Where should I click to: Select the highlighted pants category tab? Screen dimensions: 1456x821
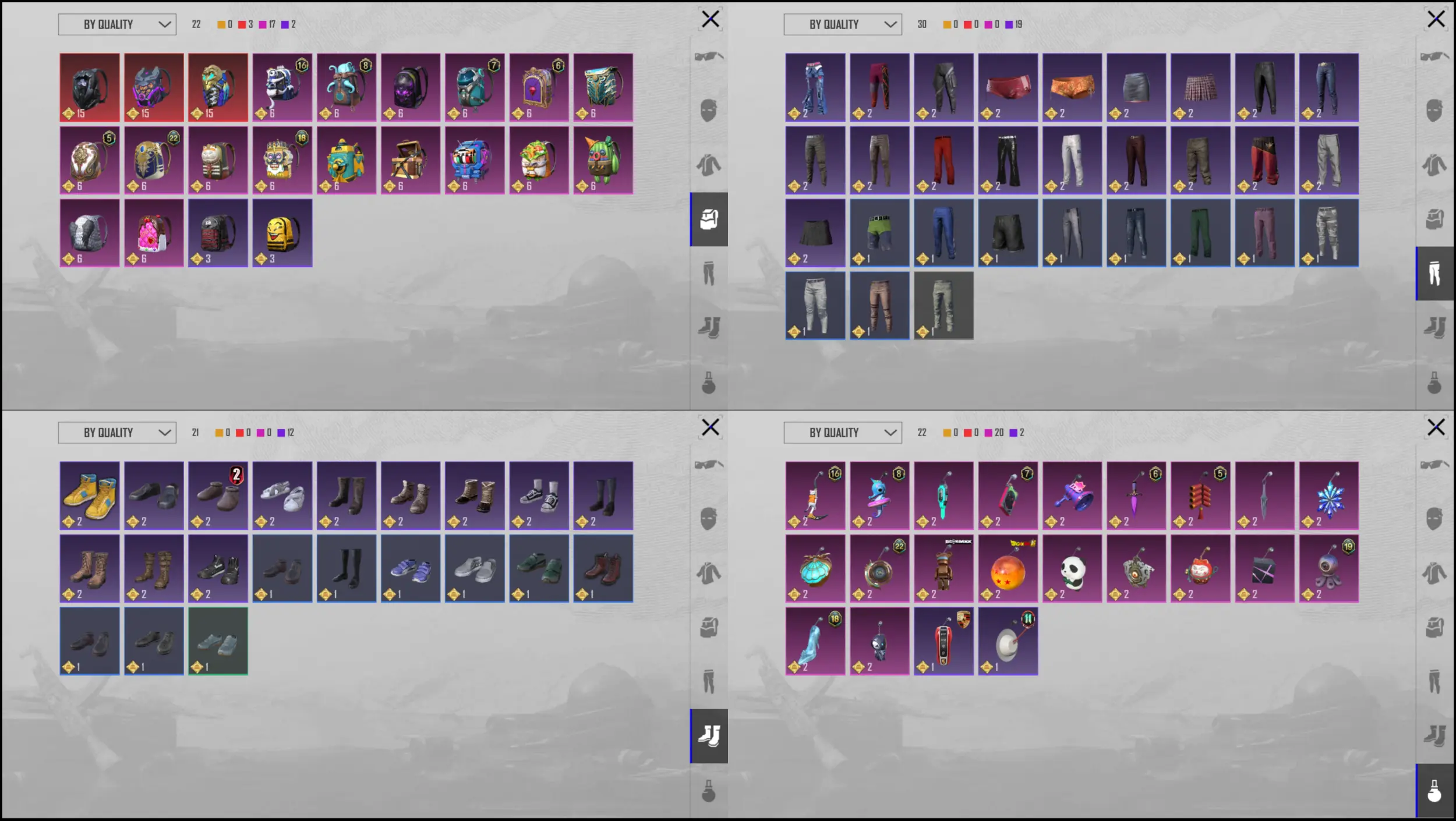pos(1434,274)
